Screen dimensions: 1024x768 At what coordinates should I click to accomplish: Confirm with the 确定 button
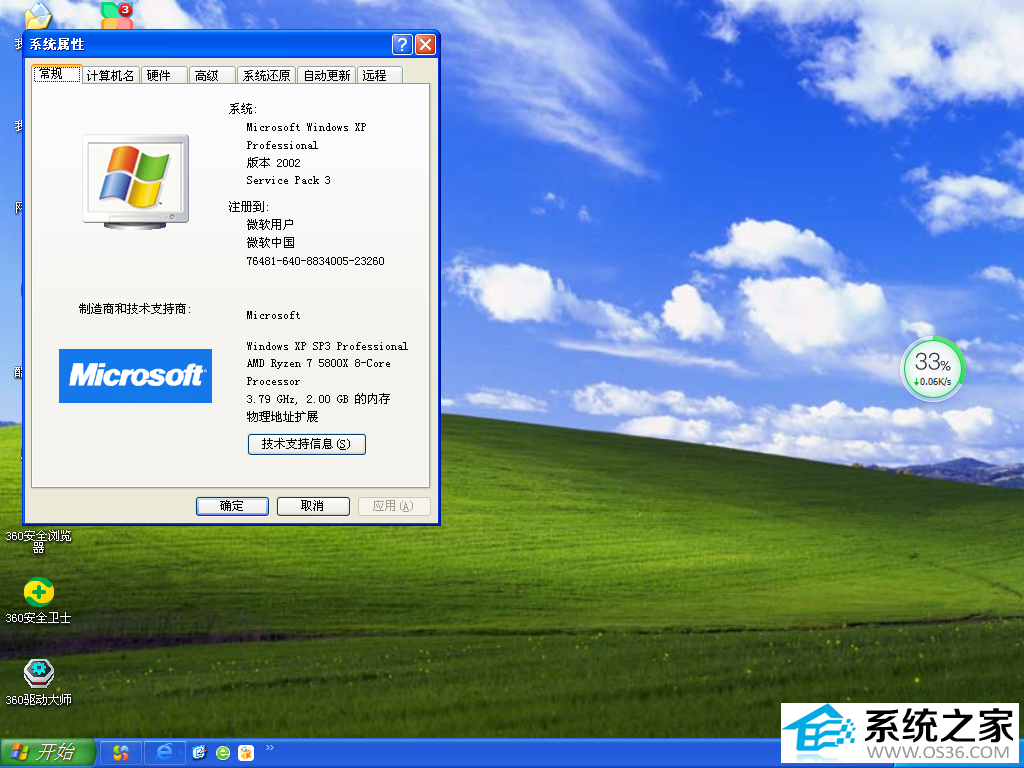[232, 506]
